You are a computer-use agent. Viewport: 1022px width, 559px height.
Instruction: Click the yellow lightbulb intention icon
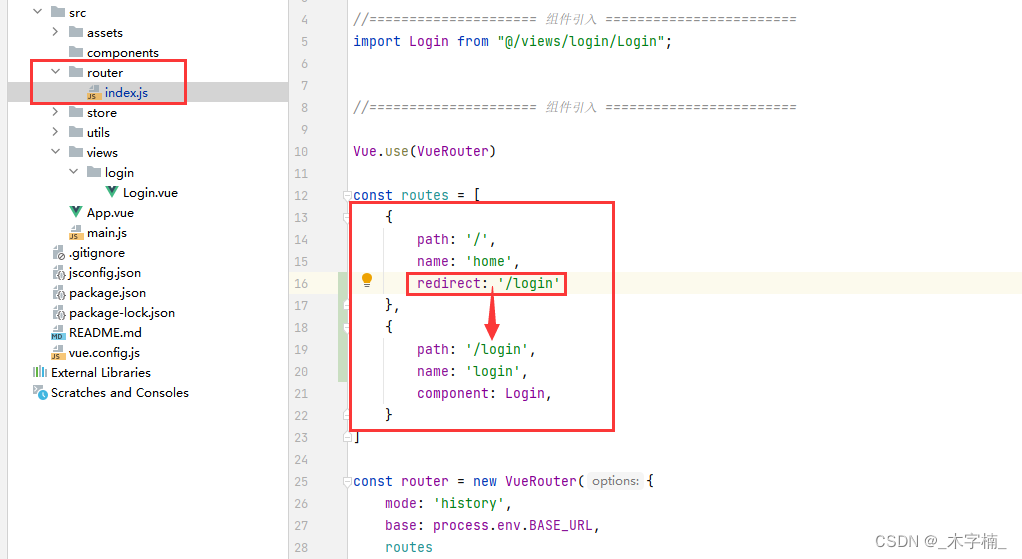[367, 280]
